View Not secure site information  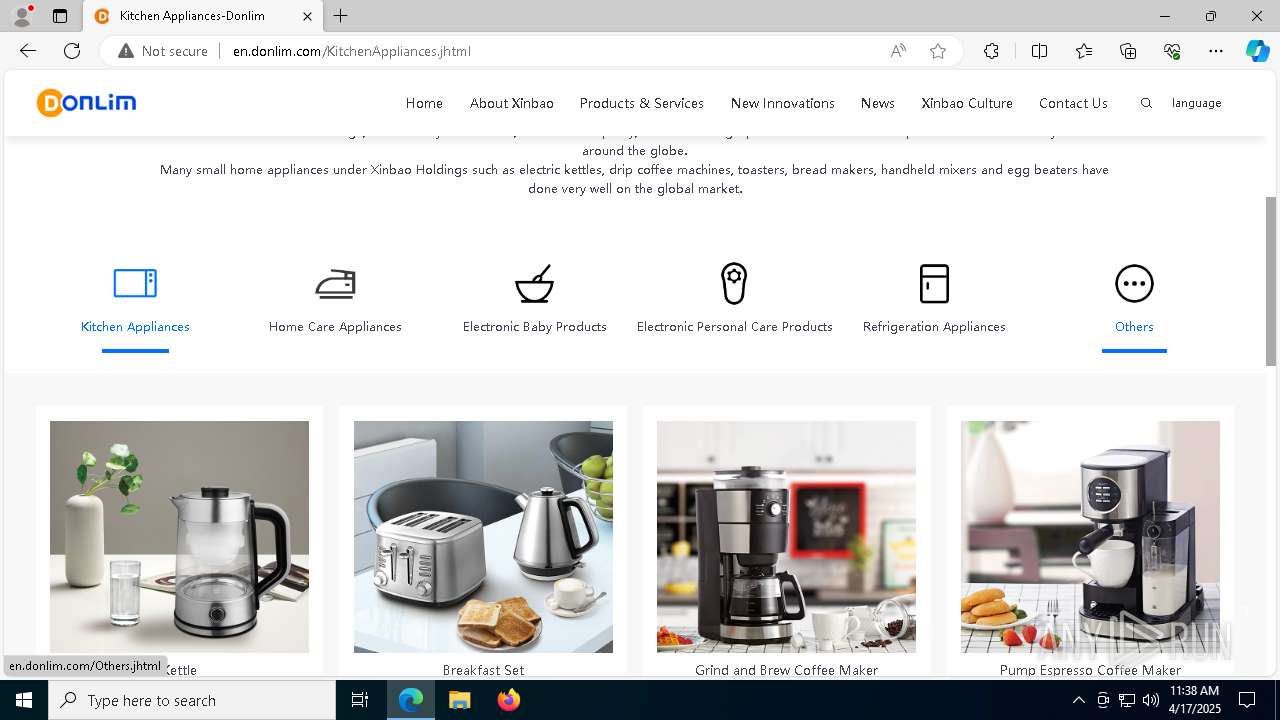coord(163,51)
